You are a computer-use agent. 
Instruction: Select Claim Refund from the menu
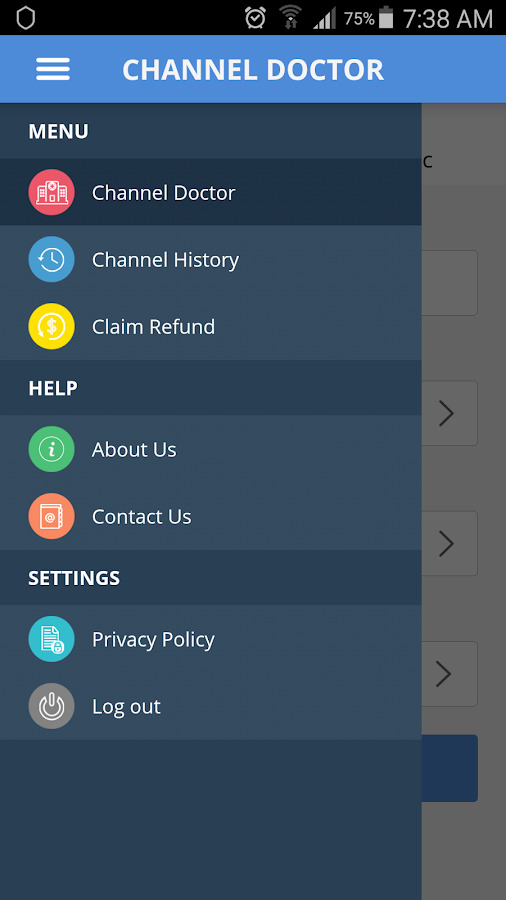click(x=211, y=327)
